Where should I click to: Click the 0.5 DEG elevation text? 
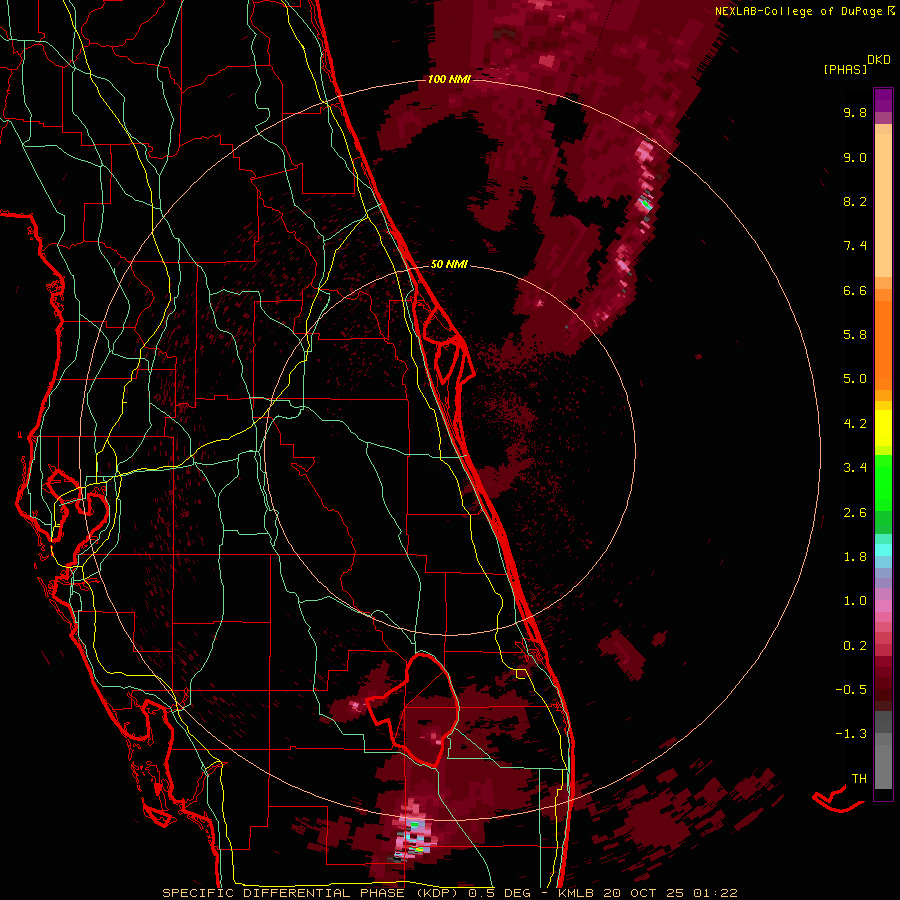click(x=499, y=893)
